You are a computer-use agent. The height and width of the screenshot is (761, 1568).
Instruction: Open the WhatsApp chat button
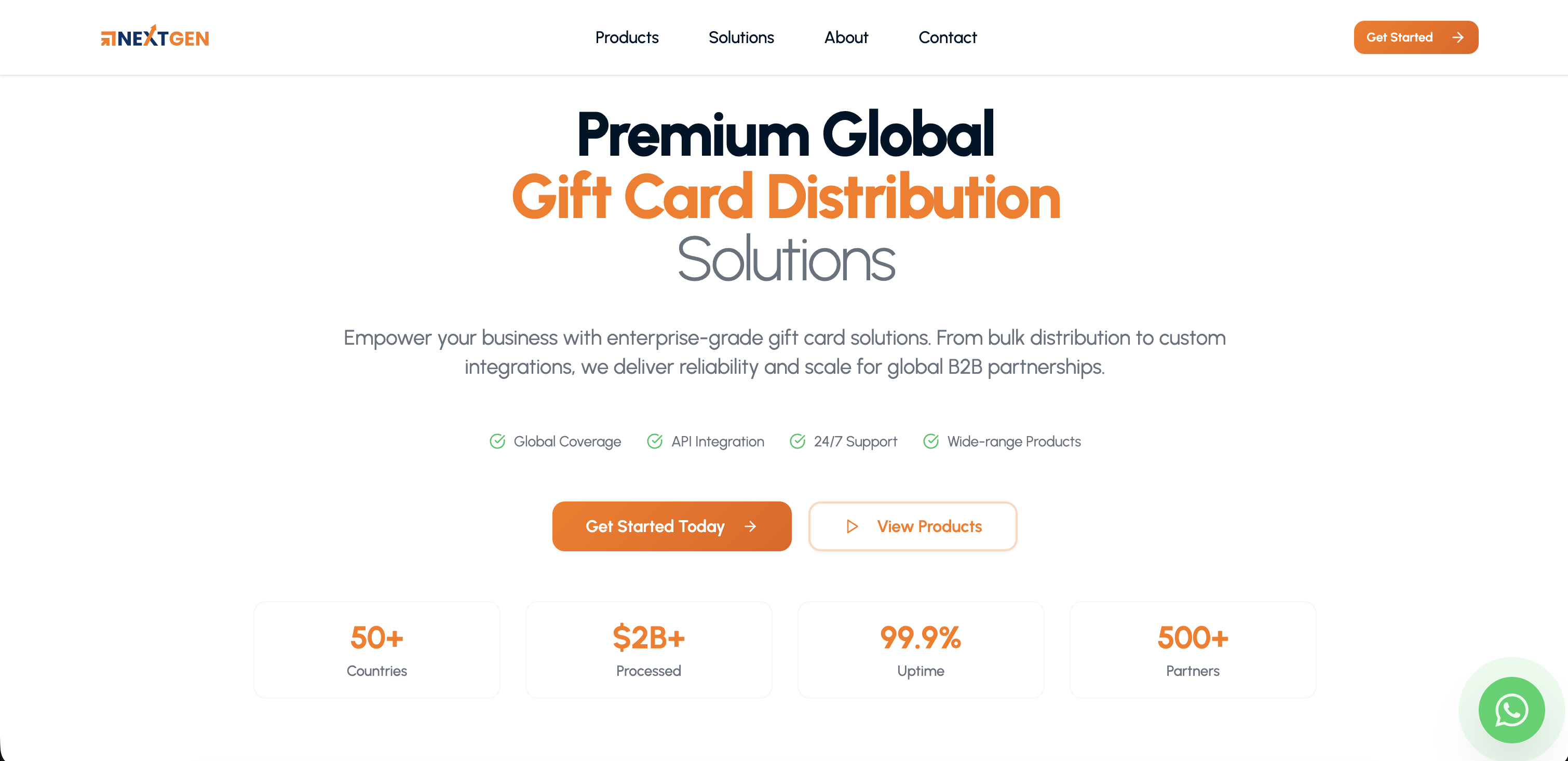click(1511, 709)
